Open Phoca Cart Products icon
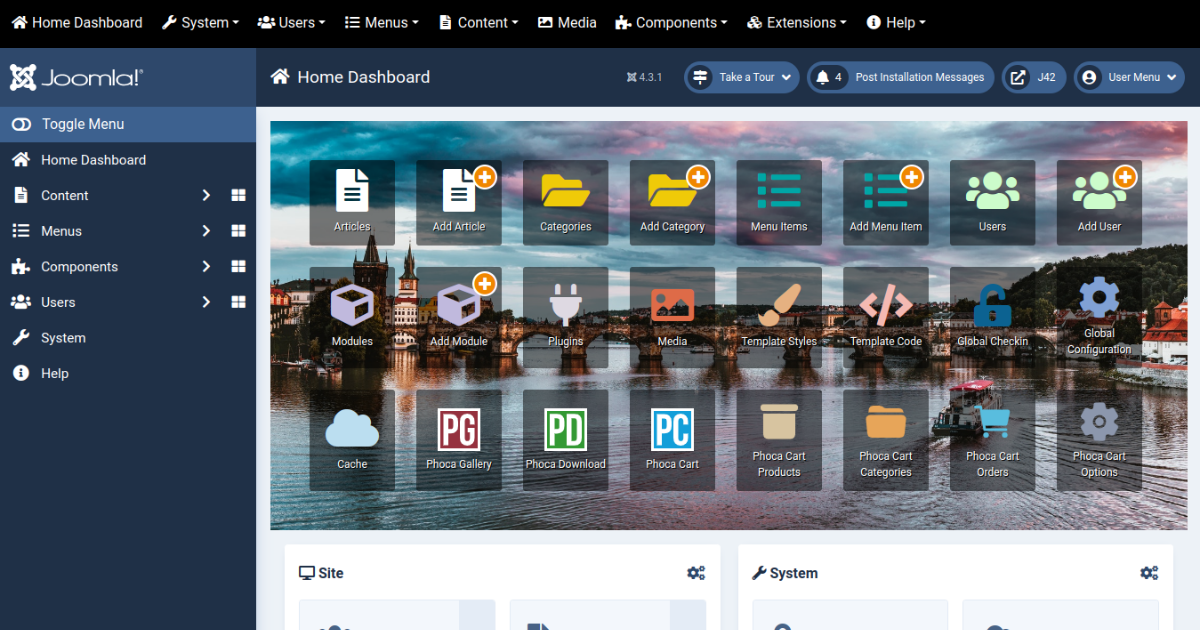 [x=779, y=440]
